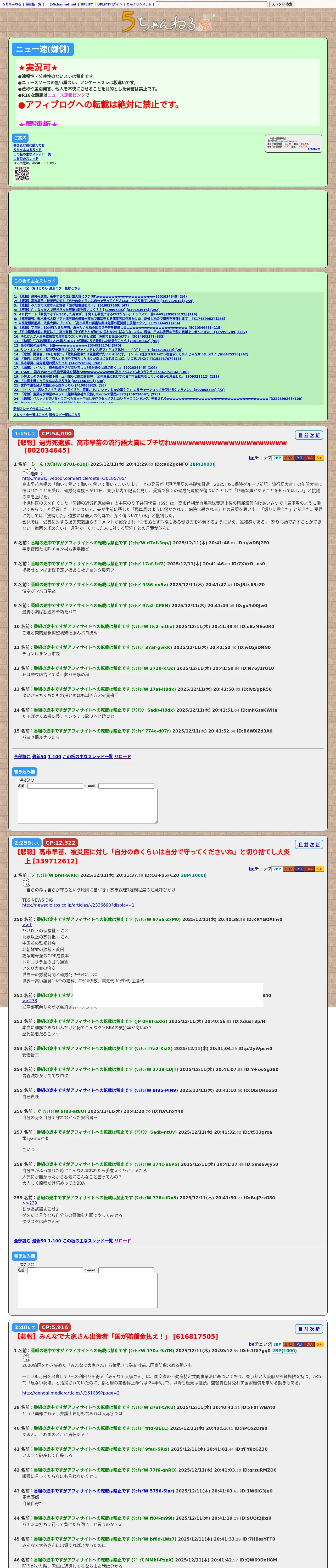This screenshot has width=336, height=1568.
Task: Open どんぐりシステム in the top bar
Action: pos(139,4)
